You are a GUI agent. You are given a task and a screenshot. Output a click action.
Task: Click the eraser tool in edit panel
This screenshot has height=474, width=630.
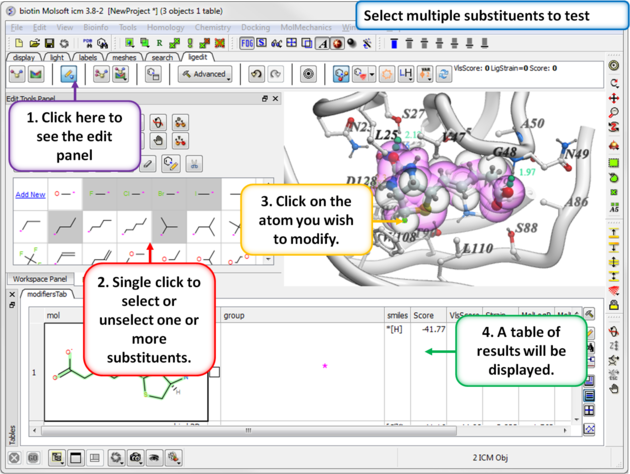[149, 163]
